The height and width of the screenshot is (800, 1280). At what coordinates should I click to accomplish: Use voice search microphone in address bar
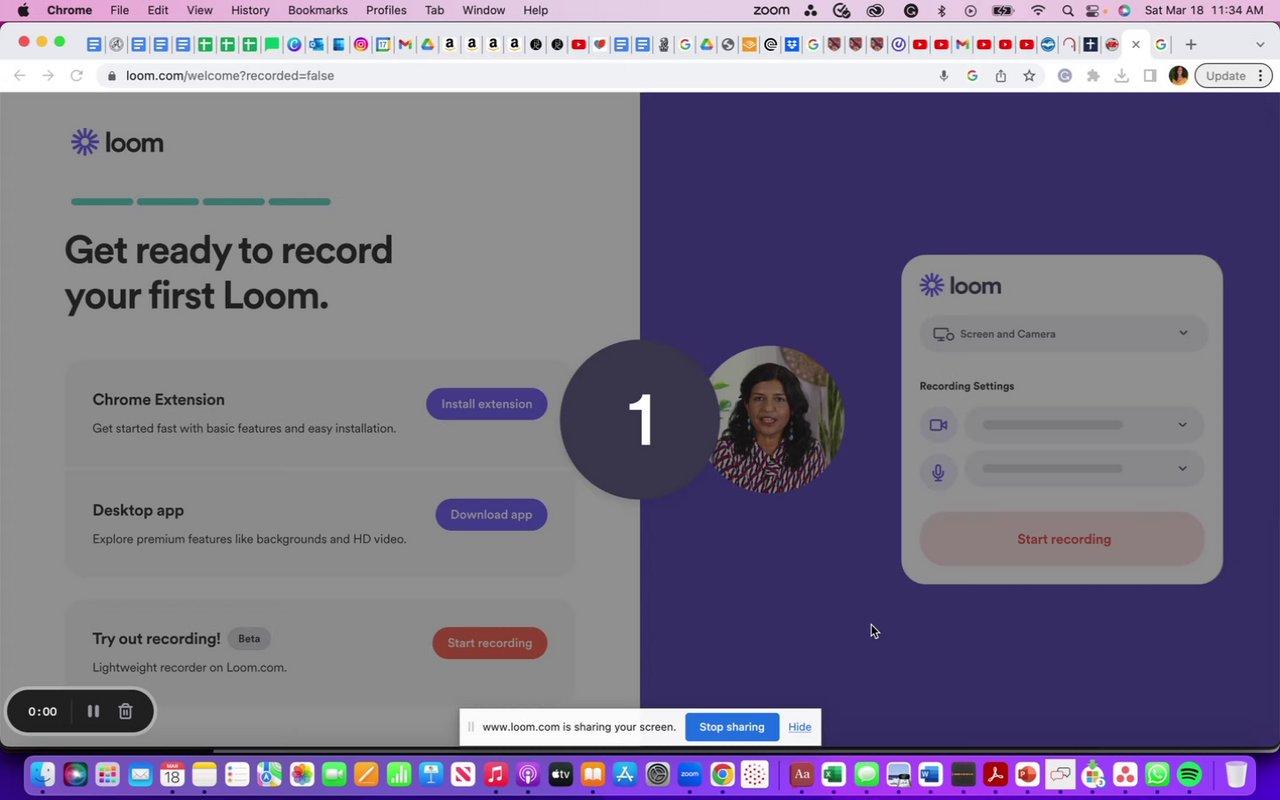(943, 76)
